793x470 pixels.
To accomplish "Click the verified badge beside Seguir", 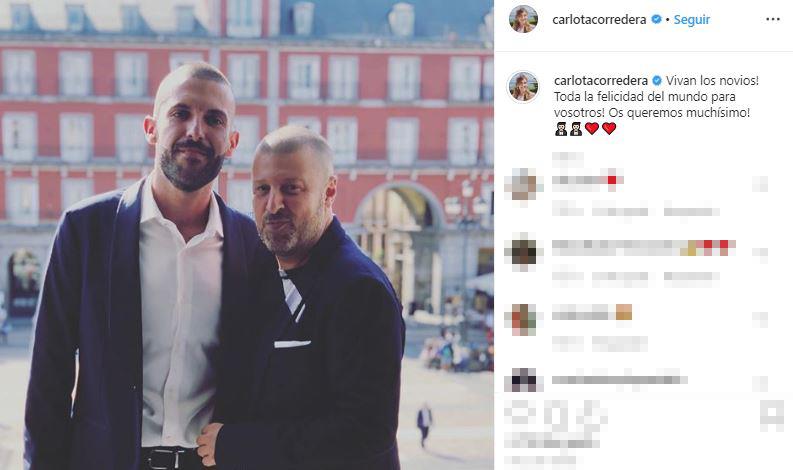I will [x=656, y=20].
